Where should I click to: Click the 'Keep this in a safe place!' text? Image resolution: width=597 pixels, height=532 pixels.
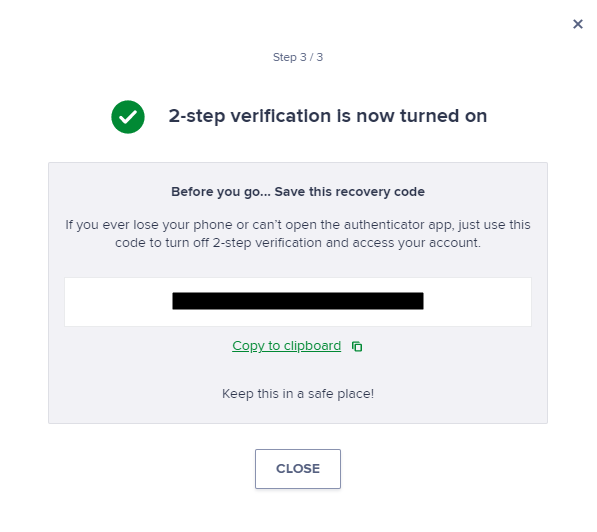click(x=298, y=393)
